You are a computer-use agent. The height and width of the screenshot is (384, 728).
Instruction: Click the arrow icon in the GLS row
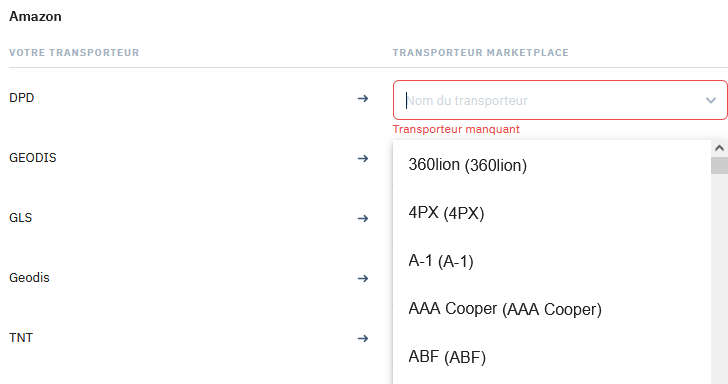[x=363, y=218]
